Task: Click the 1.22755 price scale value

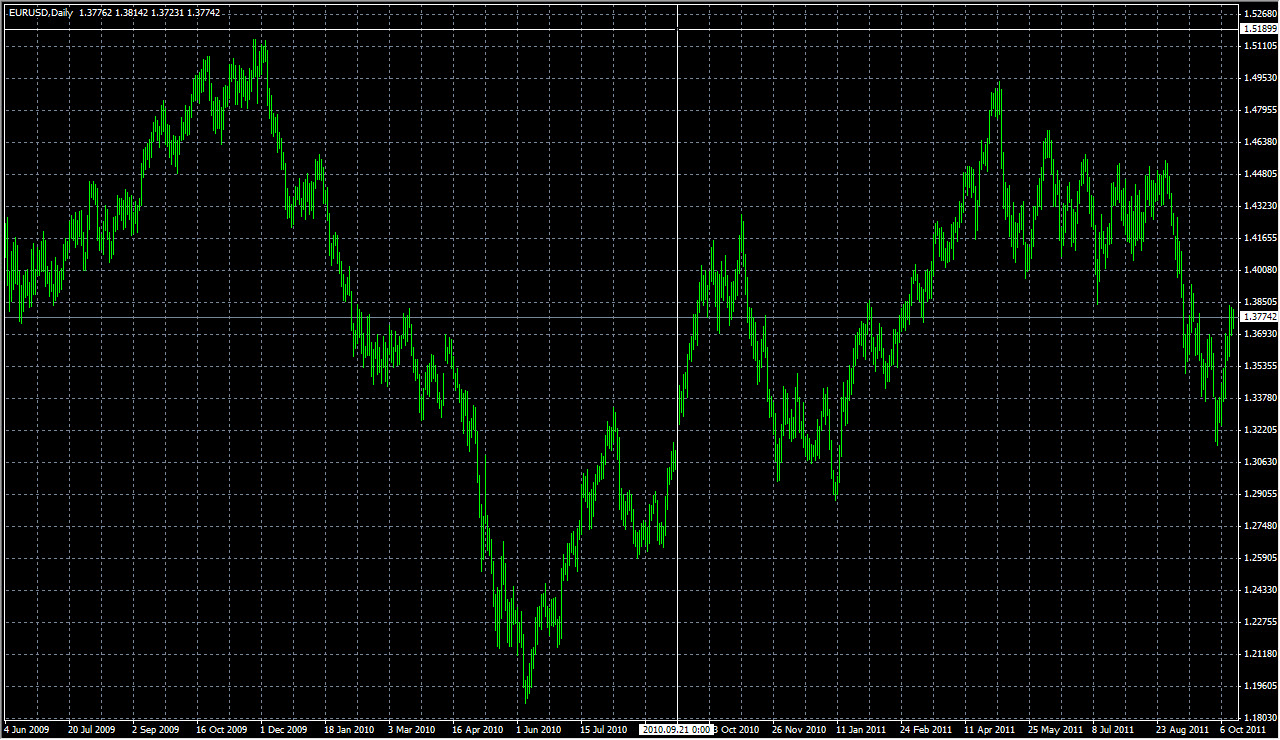Action: click(1261, 622)
